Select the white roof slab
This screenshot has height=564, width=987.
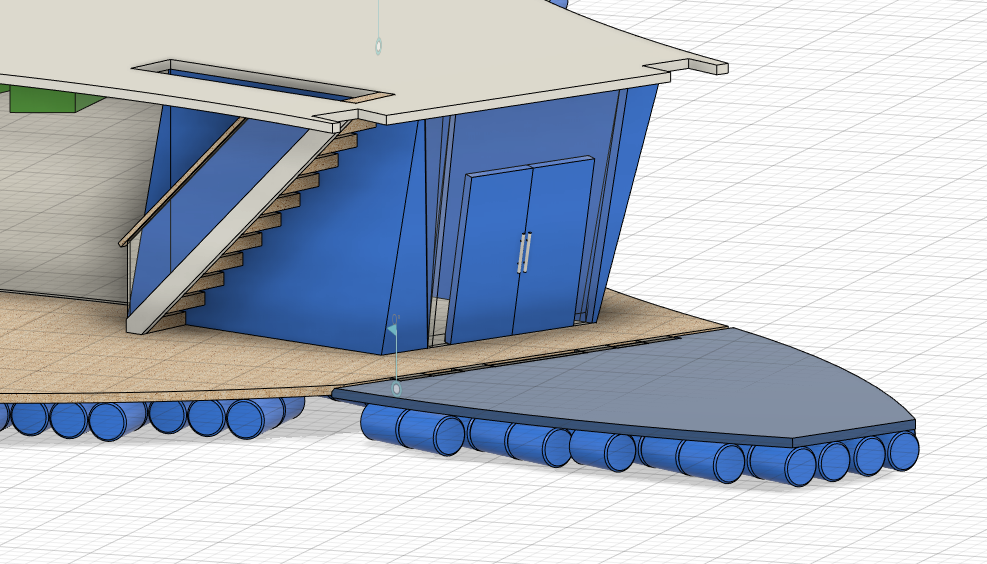pyautogui.click(x=500, y=50)
